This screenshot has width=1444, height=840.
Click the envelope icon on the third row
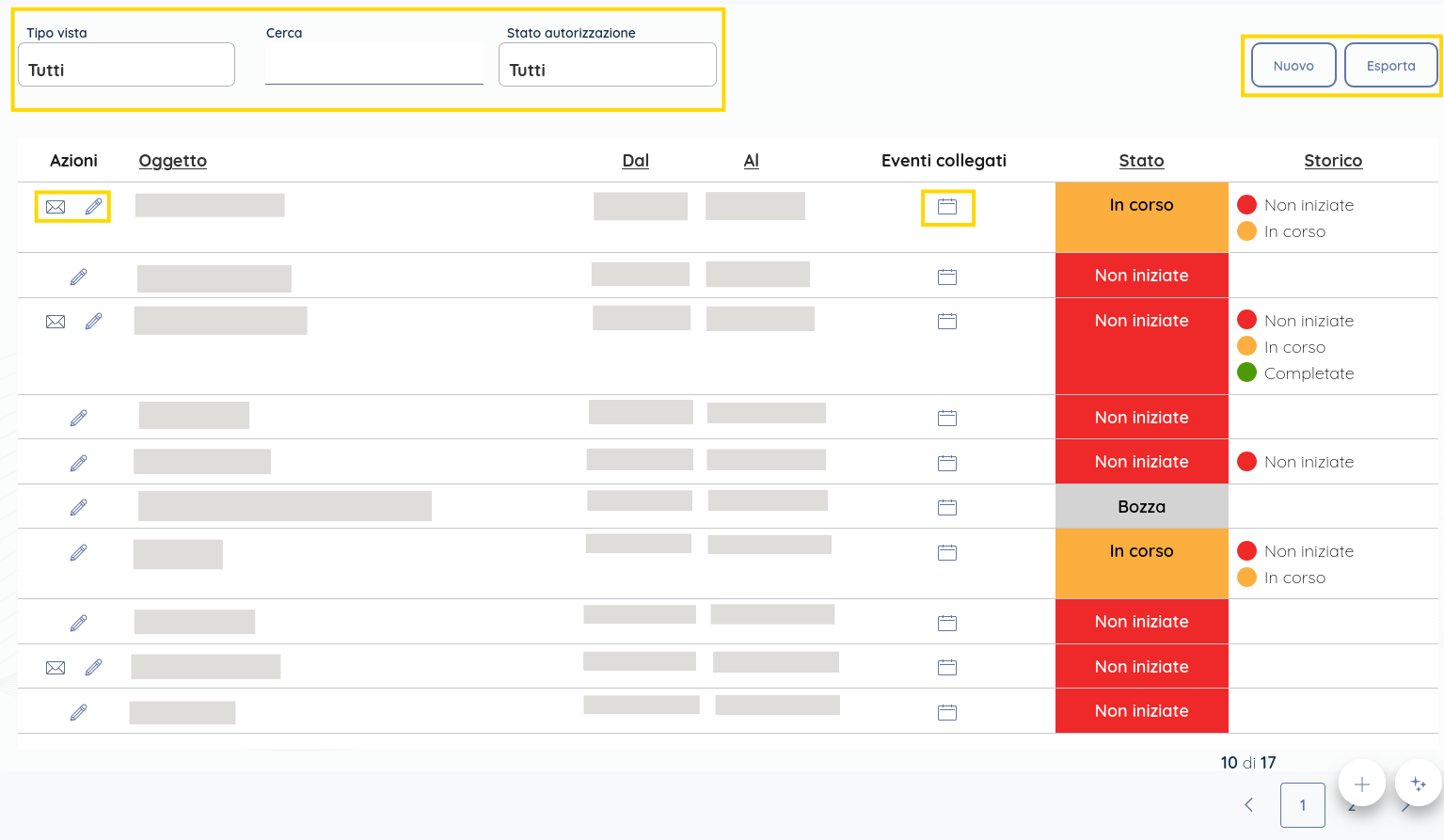click(56, 321)
